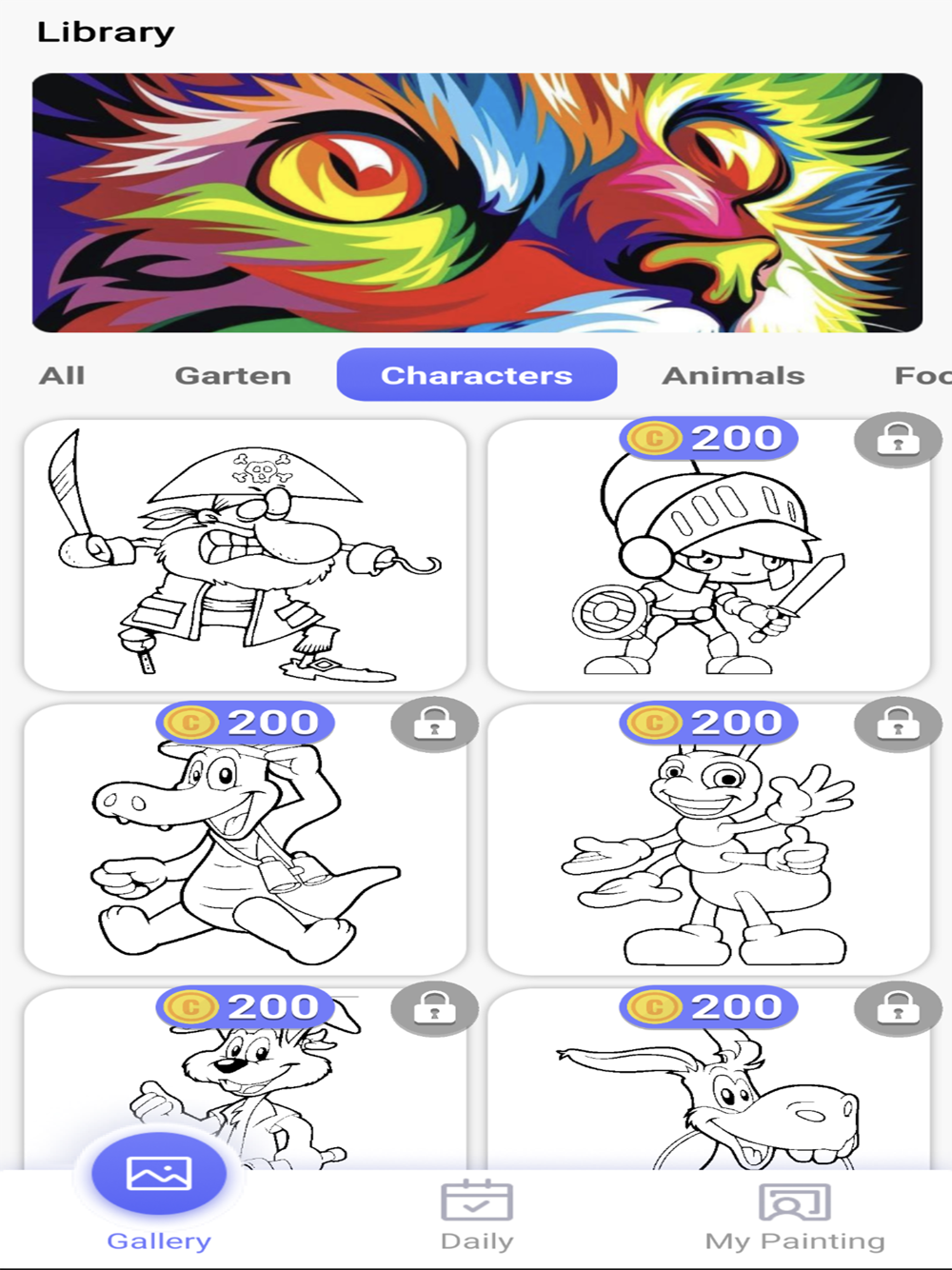Open the Daily calendar icon
This screenshot has height=1270, width=952.
coord(477,1201)
